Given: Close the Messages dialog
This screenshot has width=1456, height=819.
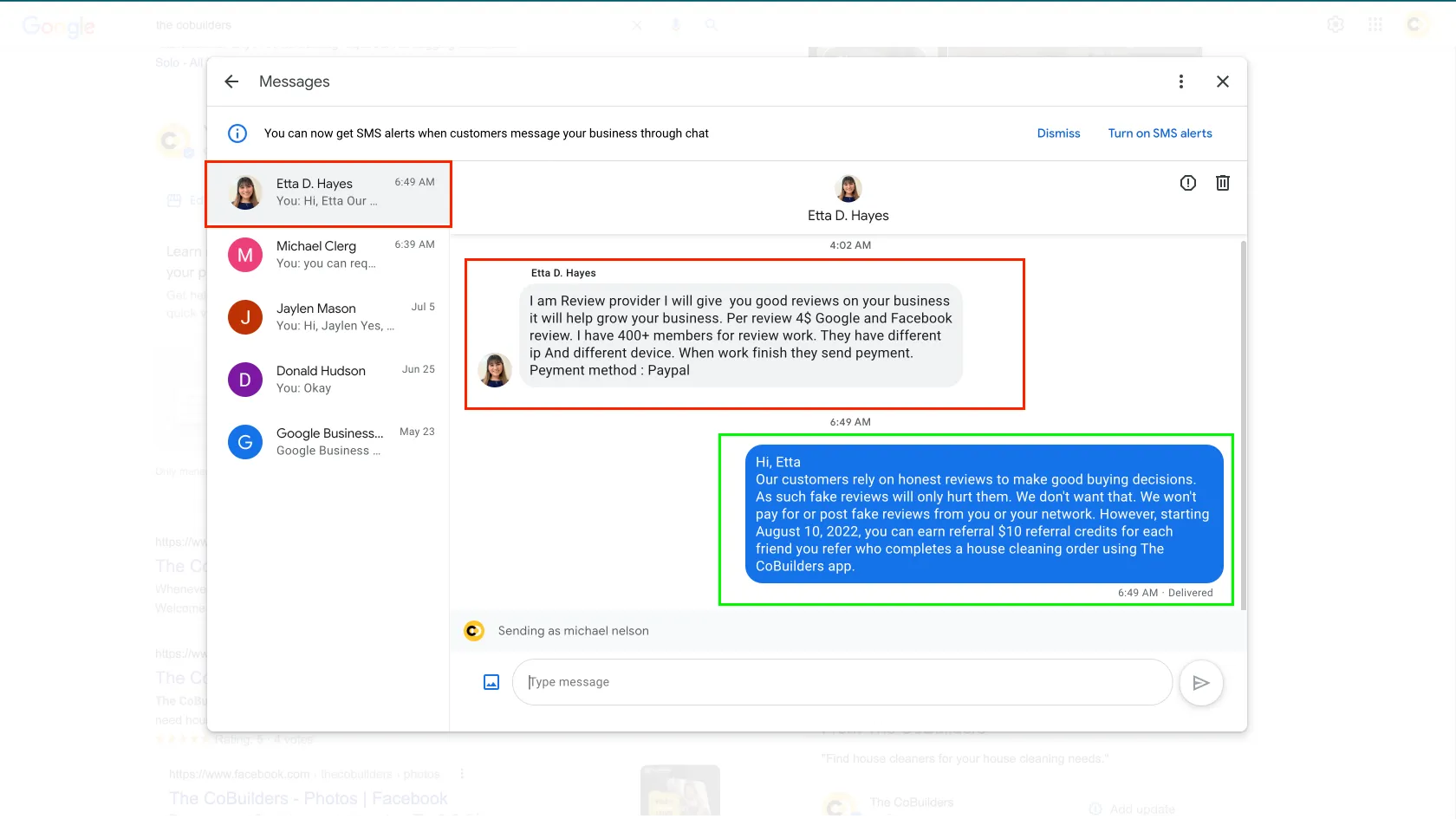Looking at the screenshot, I should [x=1223, y=81].
